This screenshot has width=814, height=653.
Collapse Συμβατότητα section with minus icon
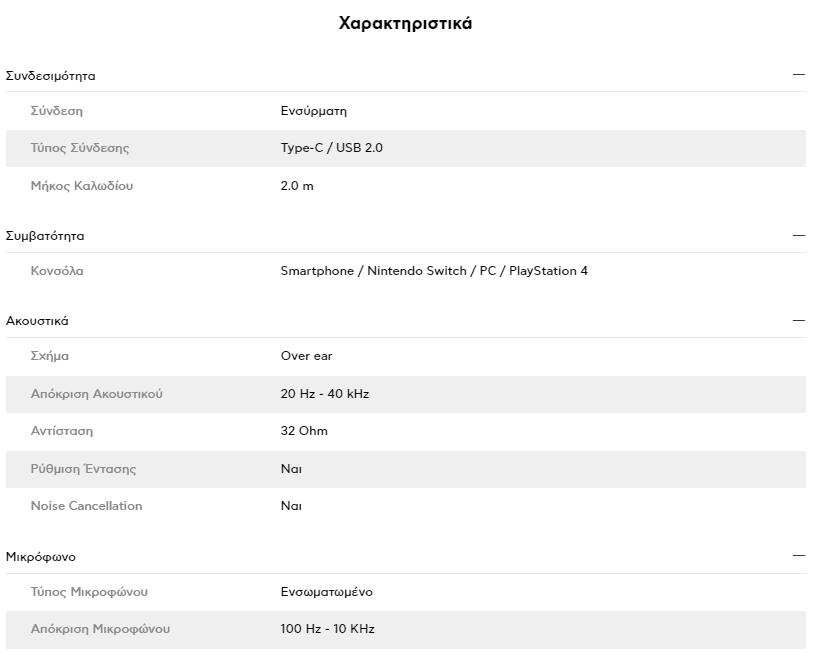tap(798, 236)
